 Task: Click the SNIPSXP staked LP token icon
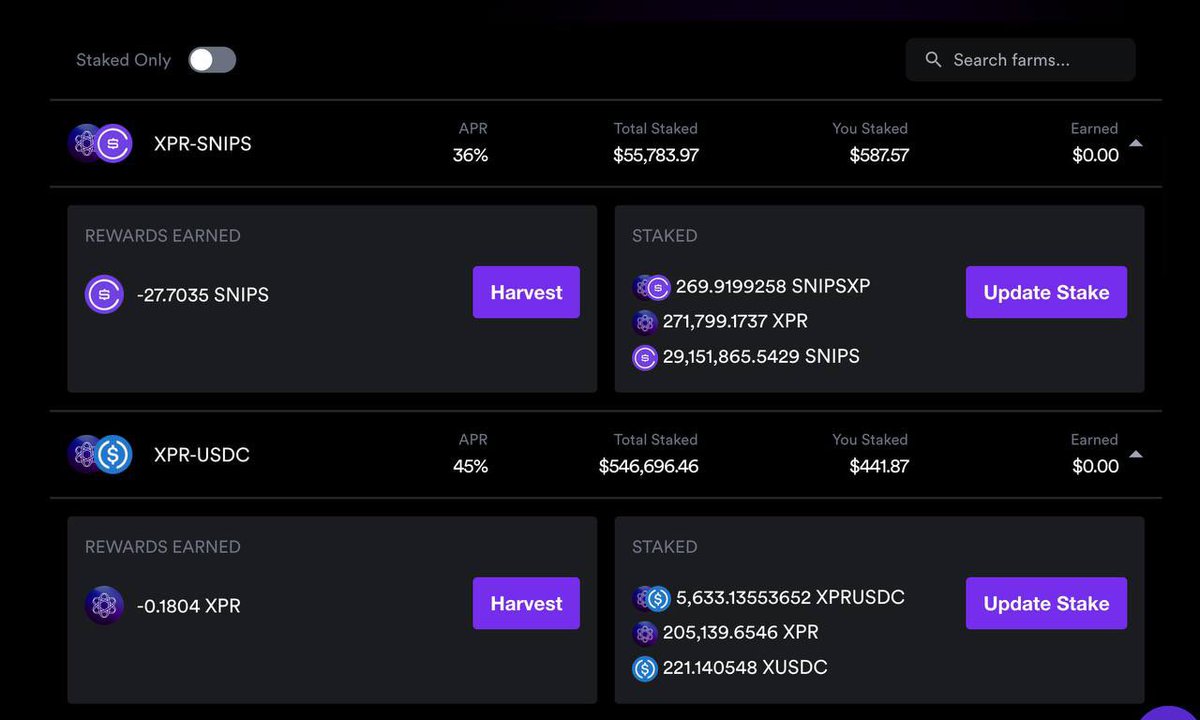coord(651,287)
